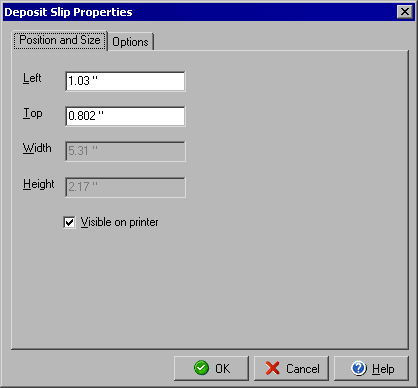Click the Top field label
The height and width of the screenshot is (388, 418).
click(x=33, y=113)
